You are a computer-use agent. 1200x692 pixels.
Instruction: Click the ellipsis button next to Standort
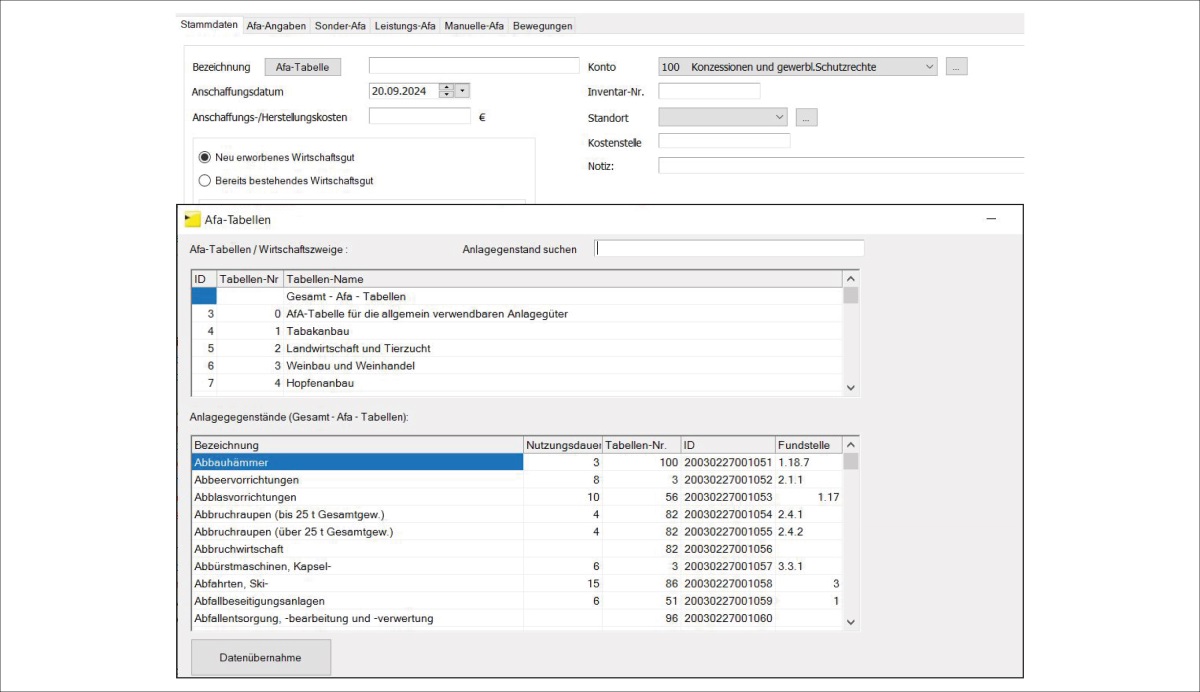(807, 117)
